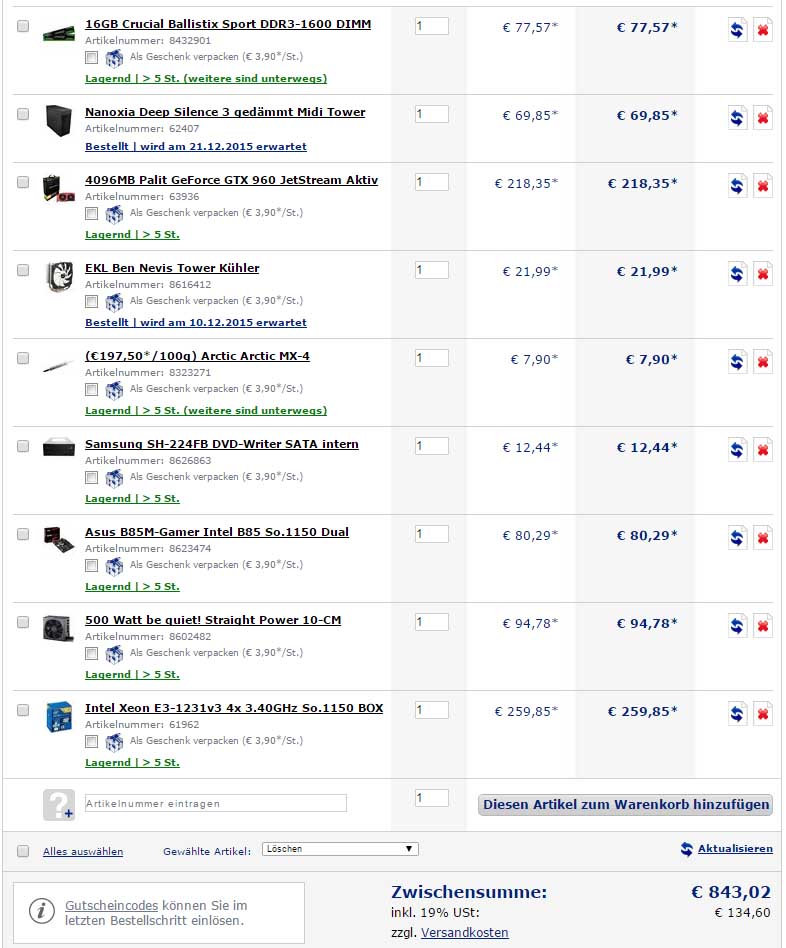Open Nanoxia availability 21.12.2015 link
786x948 pixels.
(x=196, y=147)
